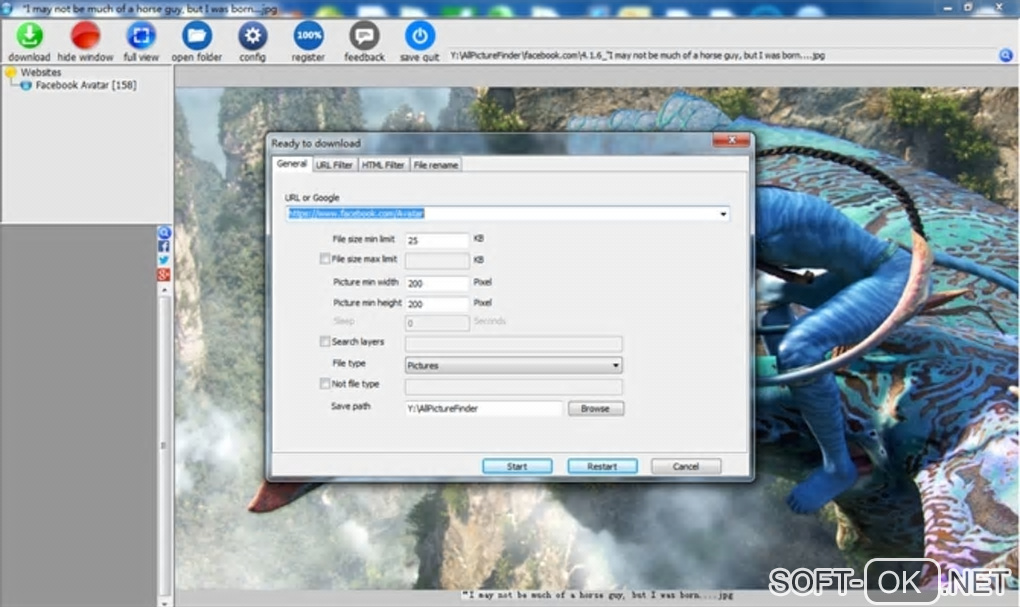Click the search icon beside the path bar
The height and width of the screenshot is (607, 1020).
click(x=1006, y=55)
